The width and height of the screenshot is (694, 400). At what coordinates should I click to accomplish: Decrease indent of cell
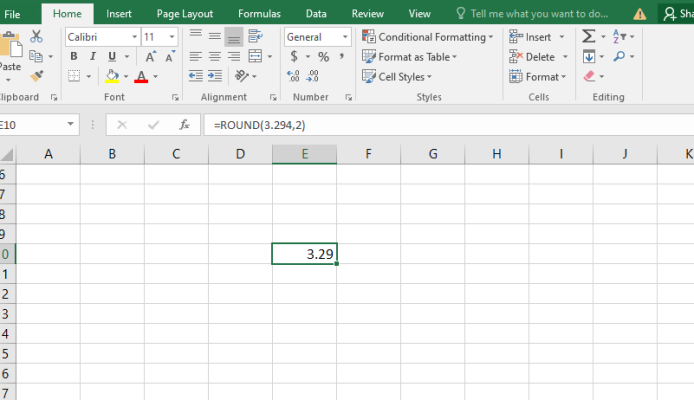[196, 76]
